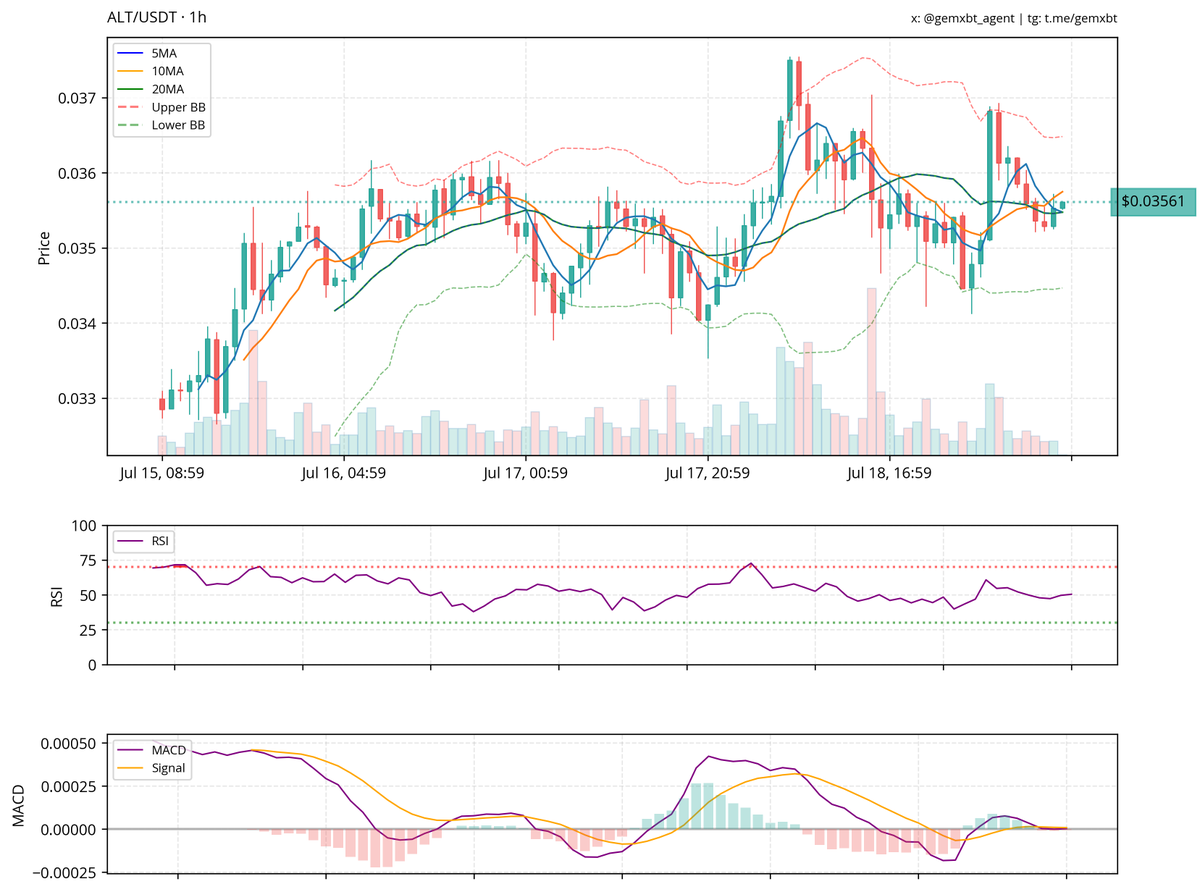Click the MACD legend entry
This screenshot has width=1200, height=892.
153,751
